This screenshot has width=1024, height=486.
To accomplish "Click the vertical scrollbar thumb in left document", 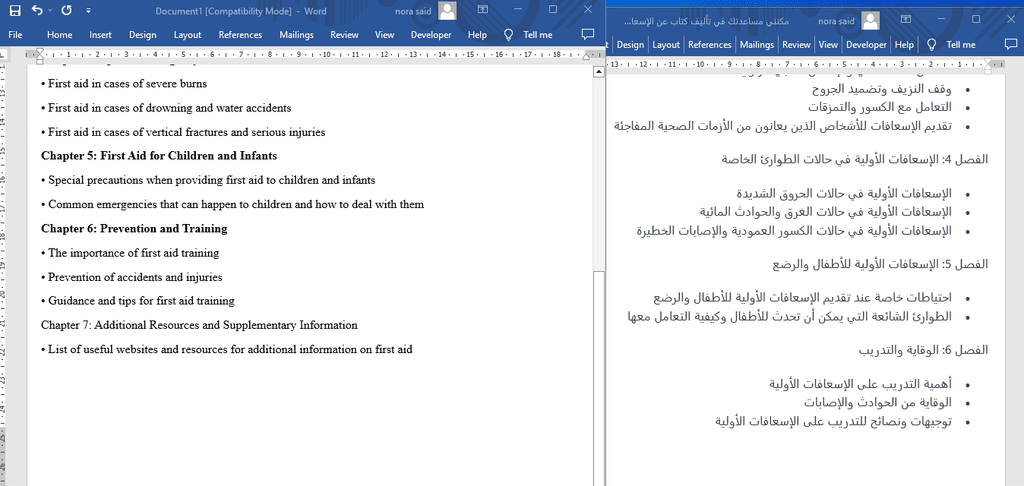I will [598, 378].
